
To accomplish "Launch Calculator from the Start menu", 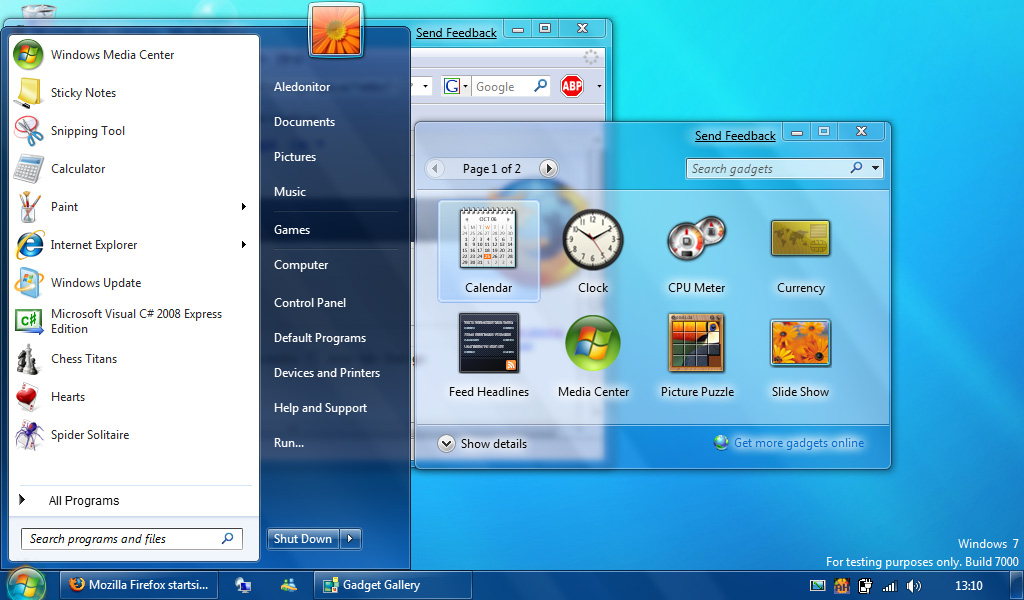I will tap(135, 168).
